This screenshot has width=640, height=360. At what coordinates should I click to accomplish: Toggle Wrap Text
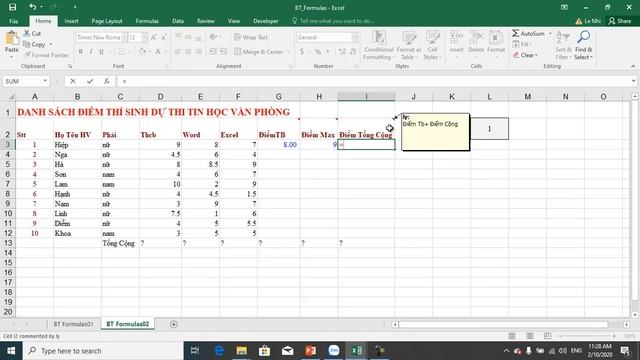click(x=251, y=37)
